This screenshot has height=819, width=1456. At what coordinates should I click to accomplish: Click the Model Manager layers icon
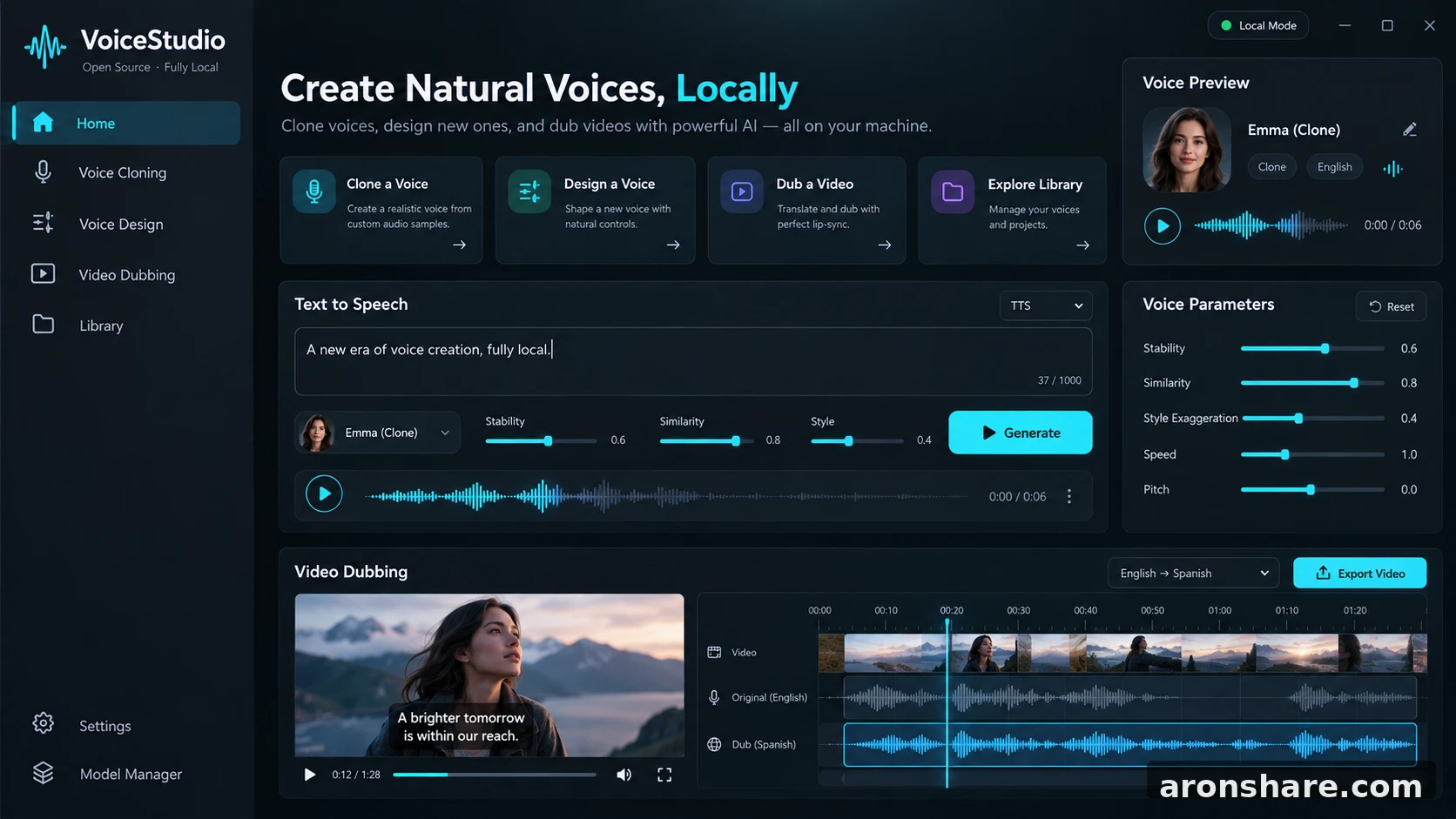tap(43, 773)
